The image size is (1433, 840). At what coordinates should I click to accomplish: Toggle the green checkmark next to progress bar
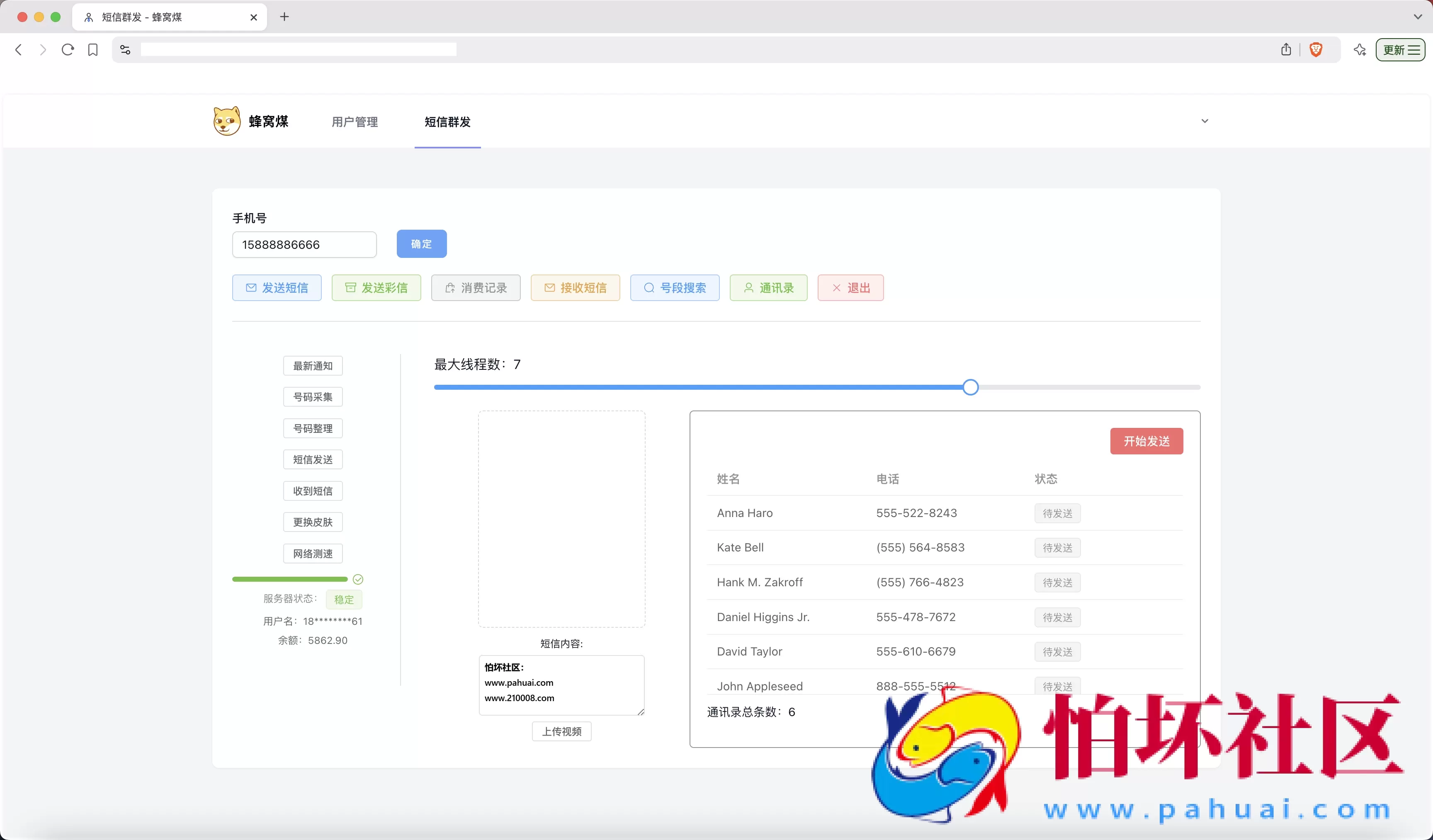[x=358, y=579]
